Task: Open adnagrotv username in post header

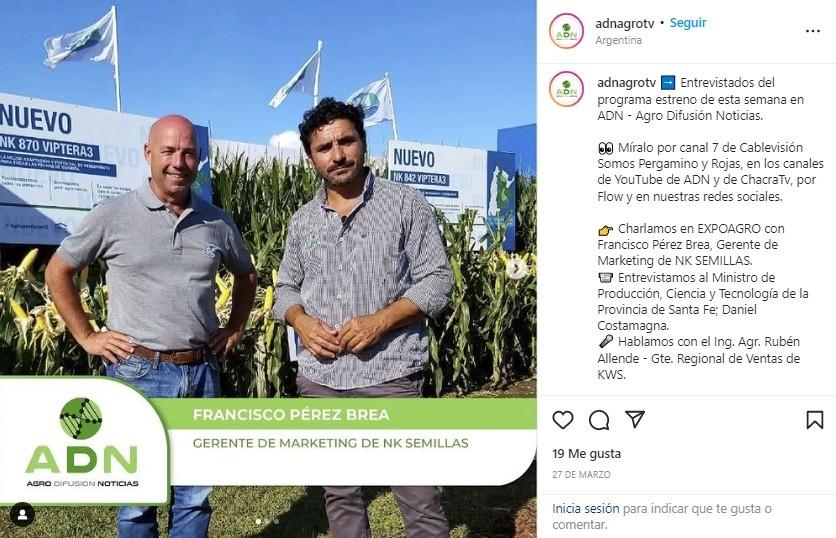Action: (624, 23)
